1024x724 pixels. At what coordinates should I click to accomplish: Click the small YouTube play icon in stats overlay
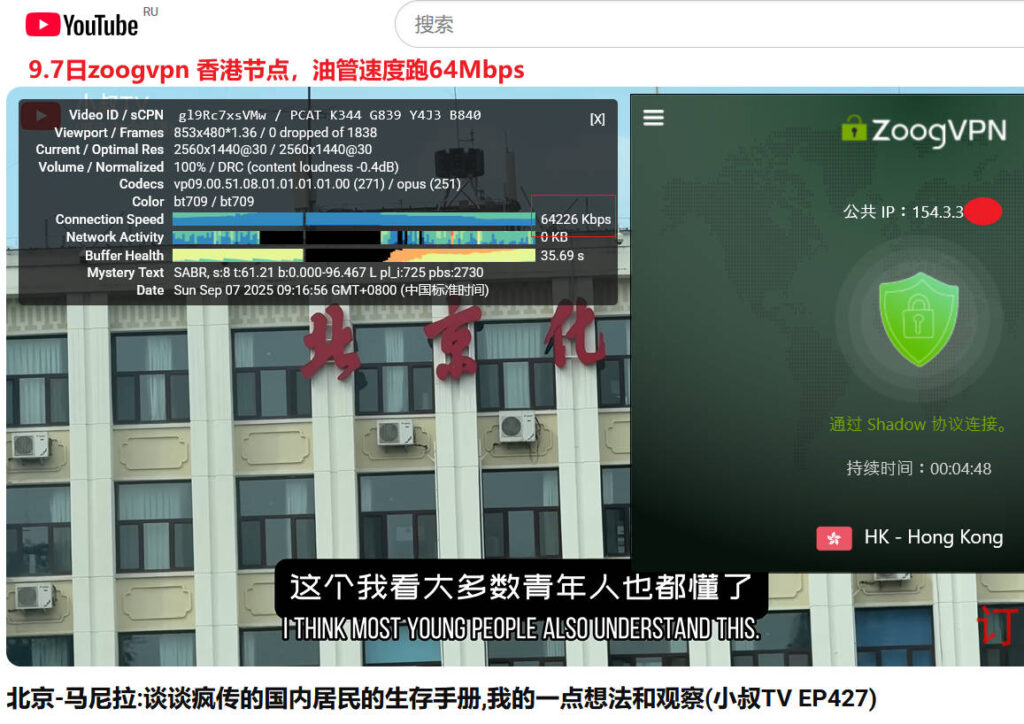click(x=41, y=116)
